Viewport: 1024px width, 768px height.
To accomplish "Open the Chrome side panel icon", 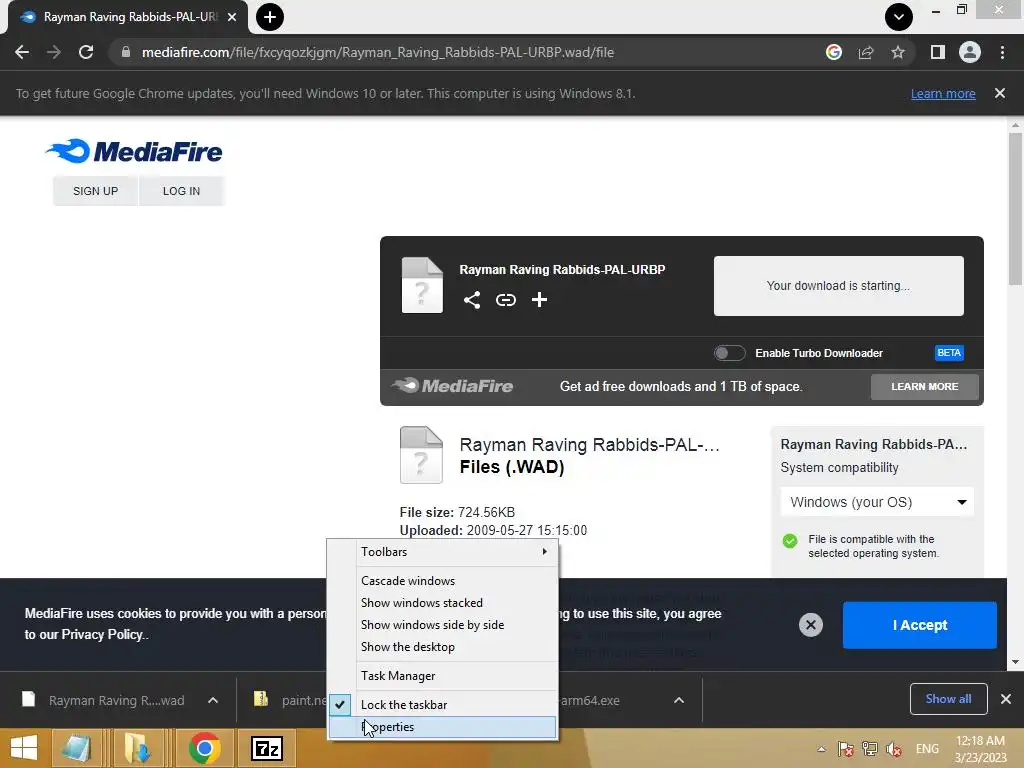I will point(938,52).
